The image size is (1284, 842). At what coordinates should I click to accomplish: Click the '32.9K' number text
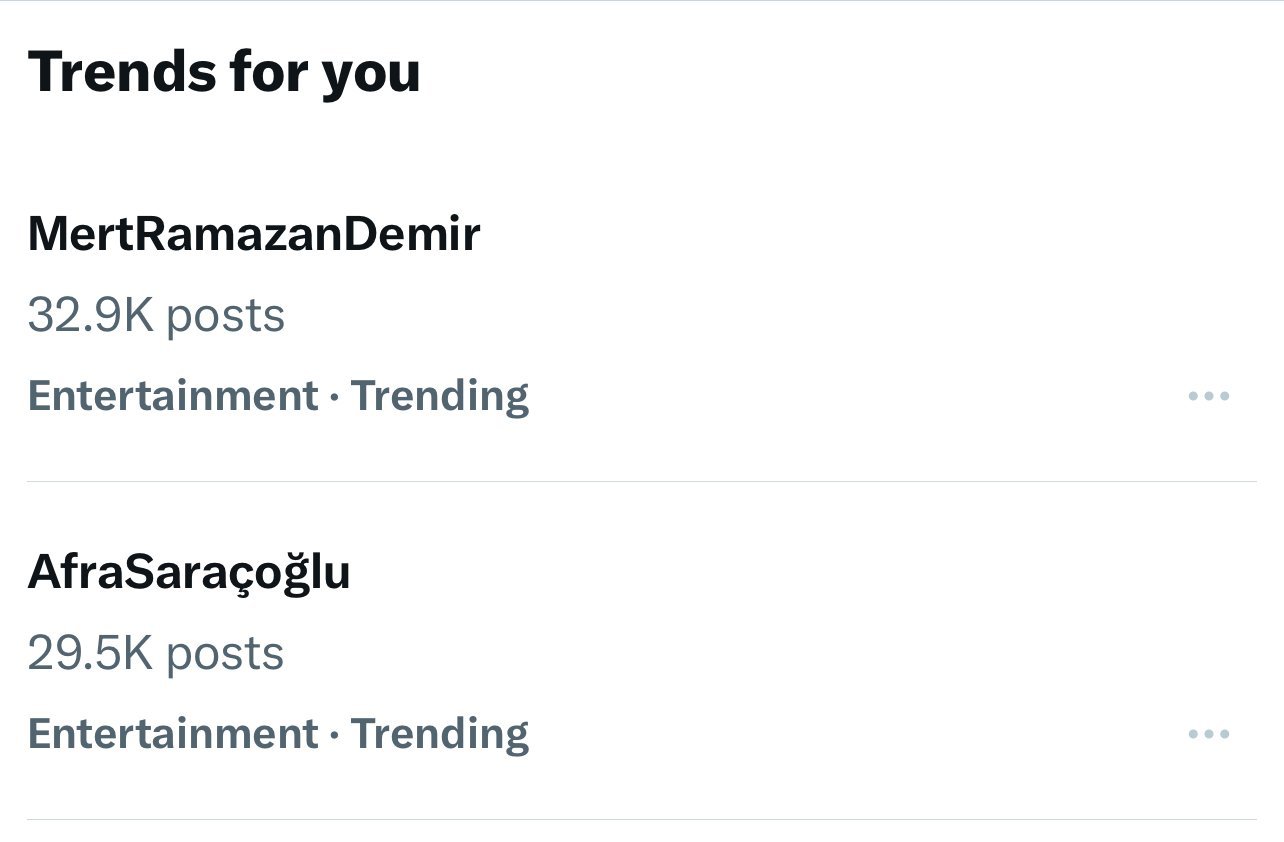90,315
